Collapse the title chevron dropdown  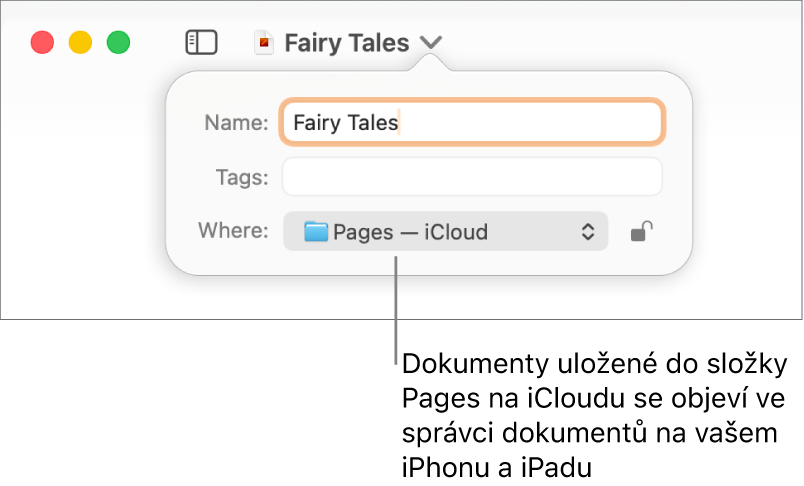click(431, 42)
